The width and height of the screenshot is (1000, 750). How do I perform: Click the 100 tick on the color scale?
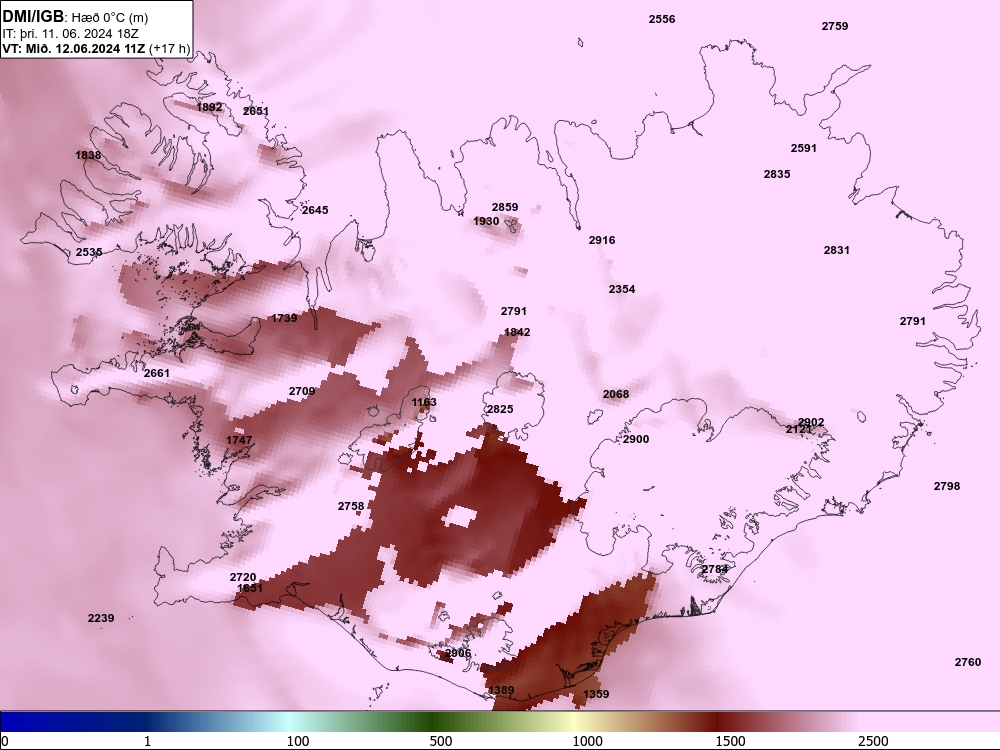pyautogui.click(x=298, y=741)
